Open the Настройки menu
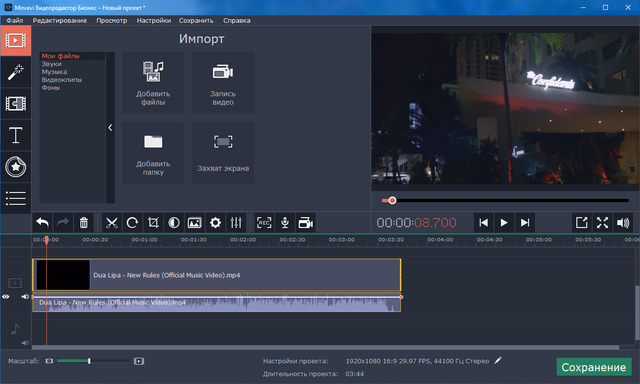Image resolution: width=640 pixels, height=384 pixels. coord(153,20)
